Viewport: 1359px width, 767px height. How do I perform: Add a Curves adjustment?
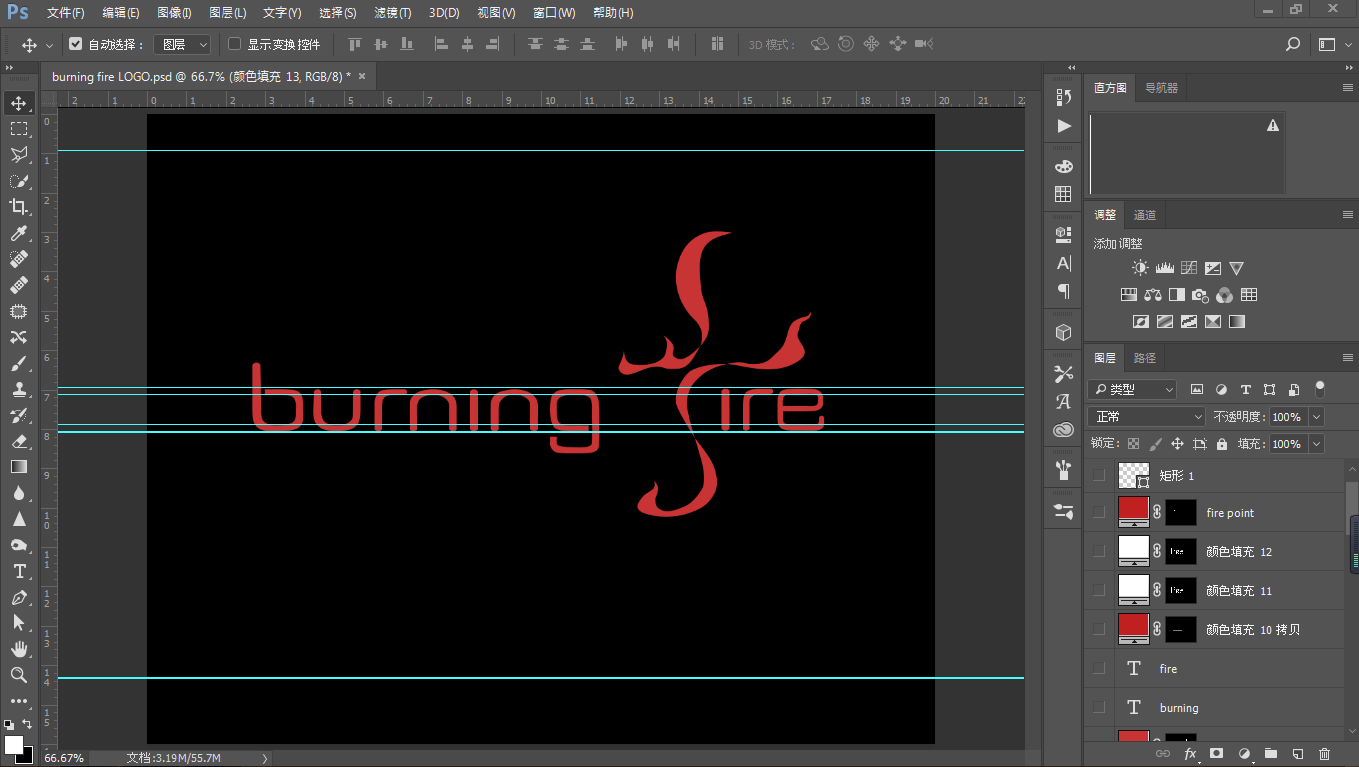pyautogui.click(x=1188, y=268)
